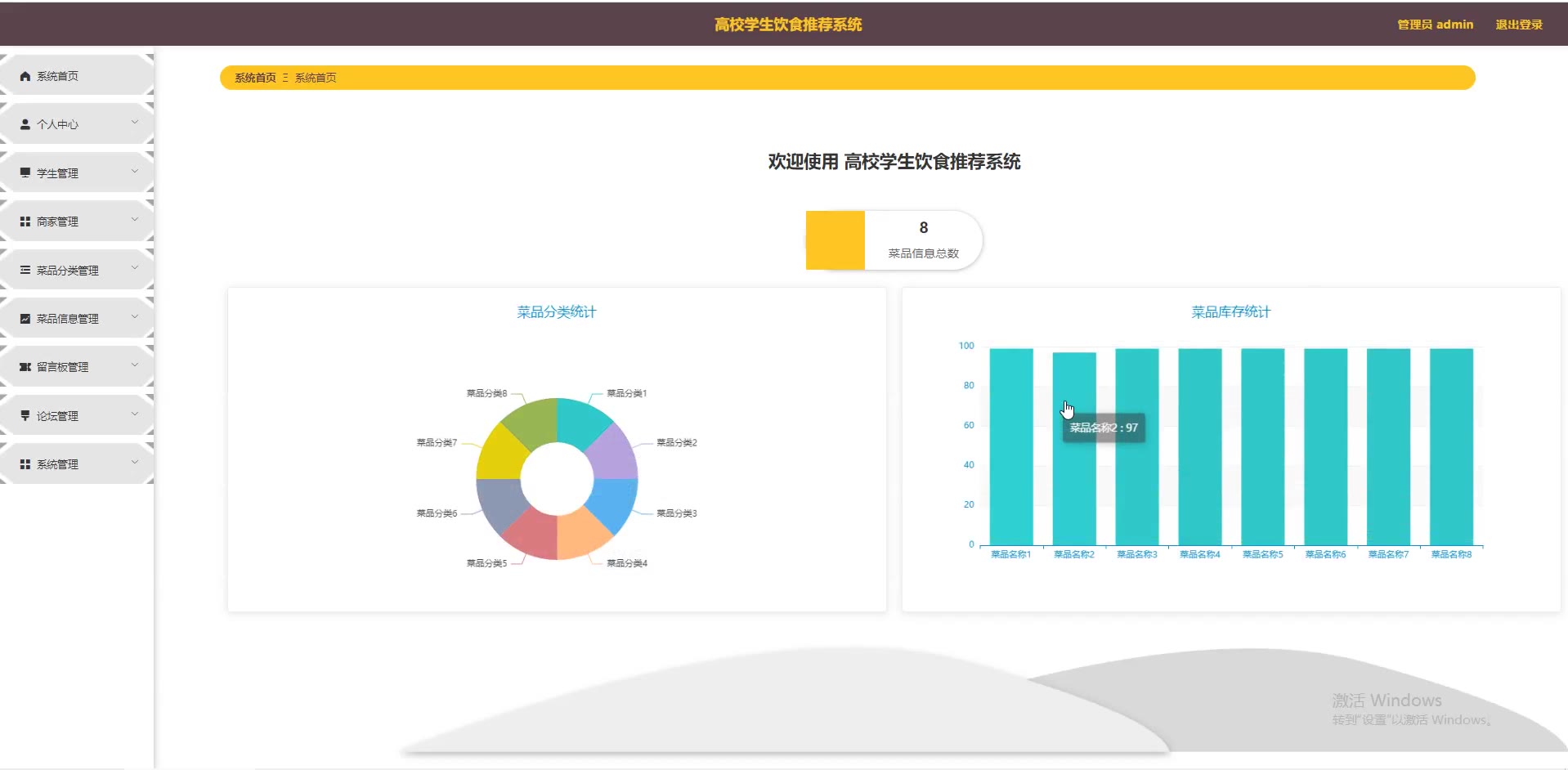Open the 系统管理 menu item

(x=77, y=464)
